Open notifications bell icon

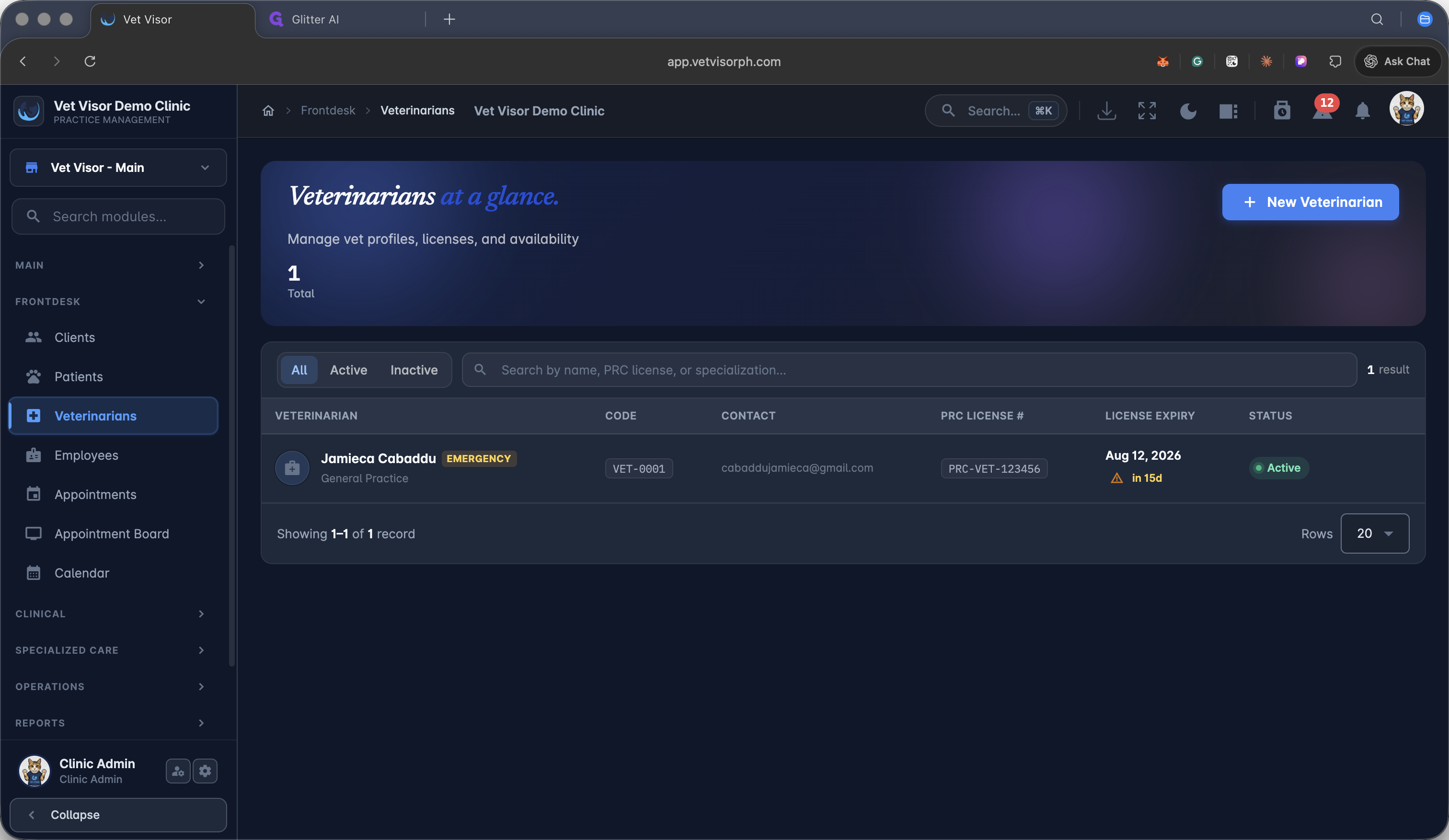pos(1362,110)
